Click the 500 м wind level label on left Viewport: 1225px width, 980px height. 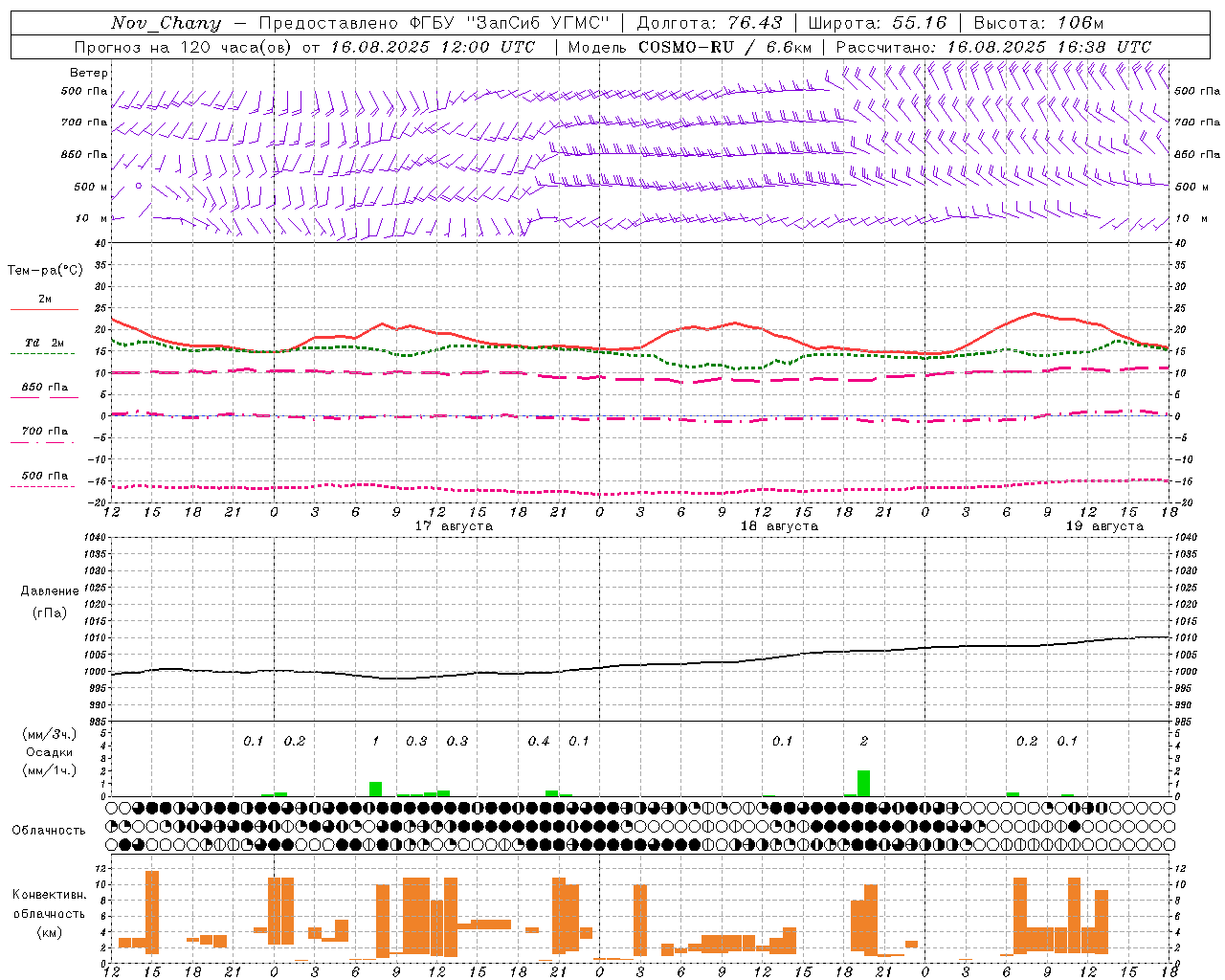tap(91, 188)
